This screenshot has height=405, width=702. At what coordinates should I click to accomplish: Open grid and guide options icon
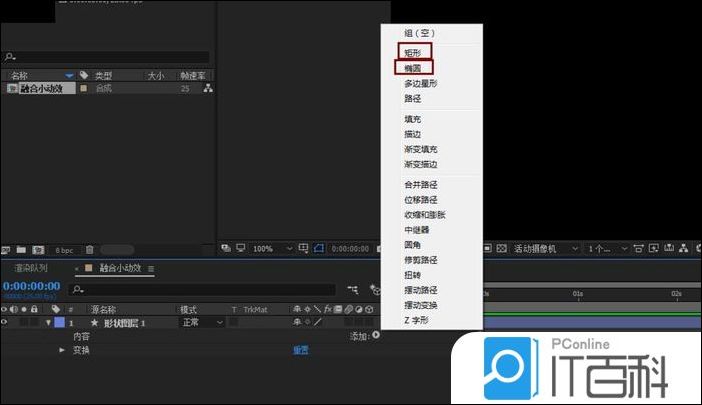(304, 248)
